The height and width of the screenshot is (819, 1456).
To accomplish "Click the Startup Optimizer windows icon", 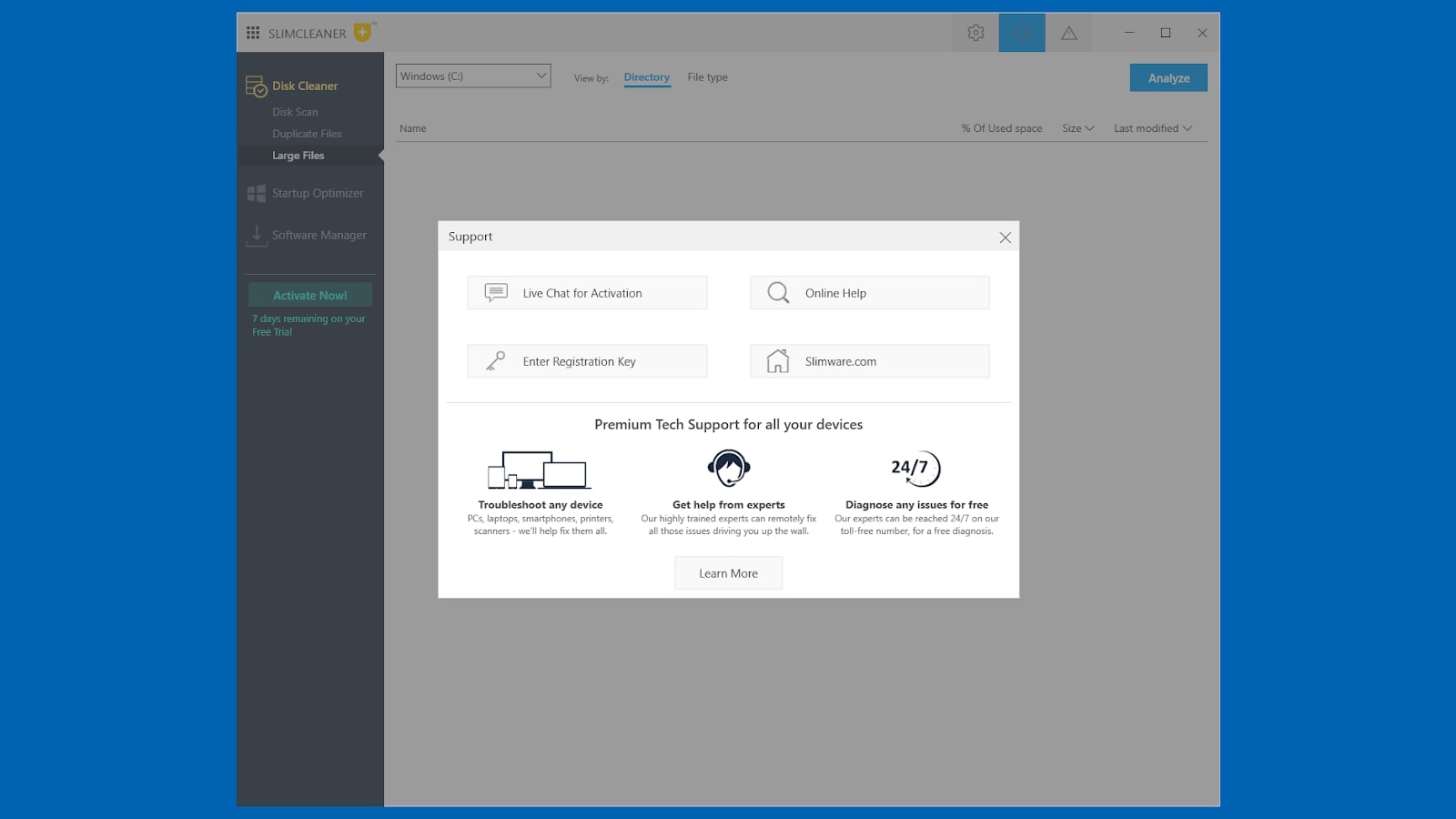I will coord(257,194).
